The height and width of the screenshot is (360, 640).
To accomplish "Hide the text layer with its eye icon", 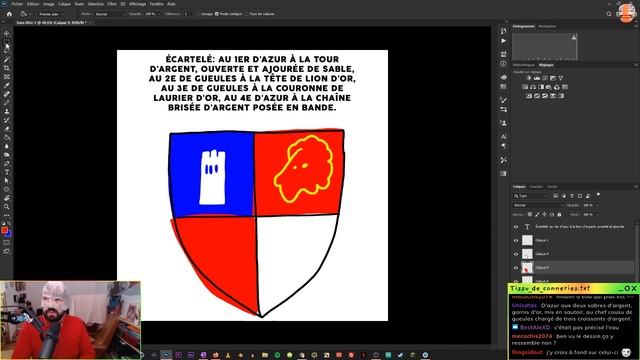I will point(516,227).
